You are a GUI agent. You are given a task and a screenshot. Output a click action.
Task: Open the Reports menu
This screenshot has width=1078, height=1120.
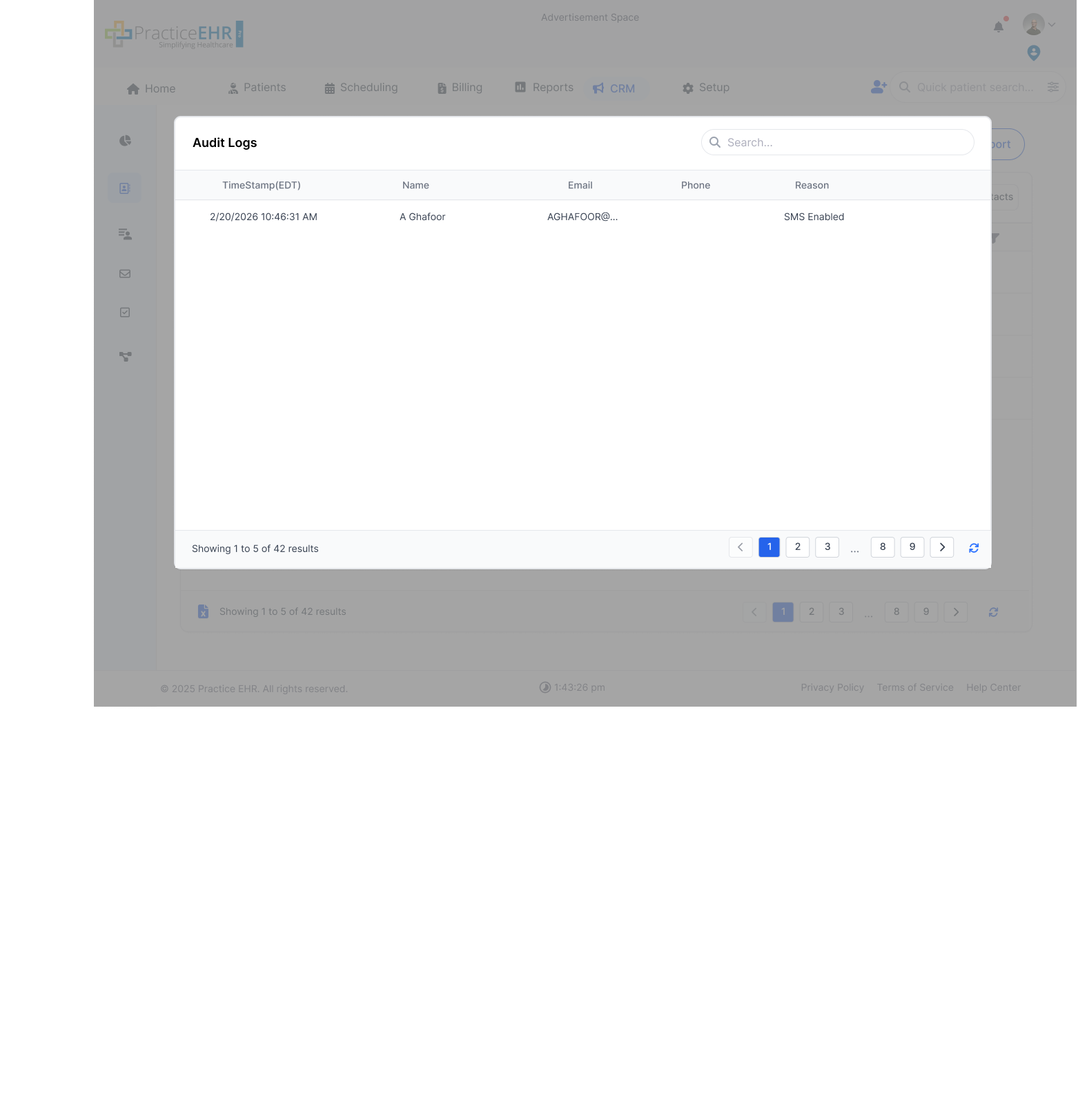click(544, 88)
